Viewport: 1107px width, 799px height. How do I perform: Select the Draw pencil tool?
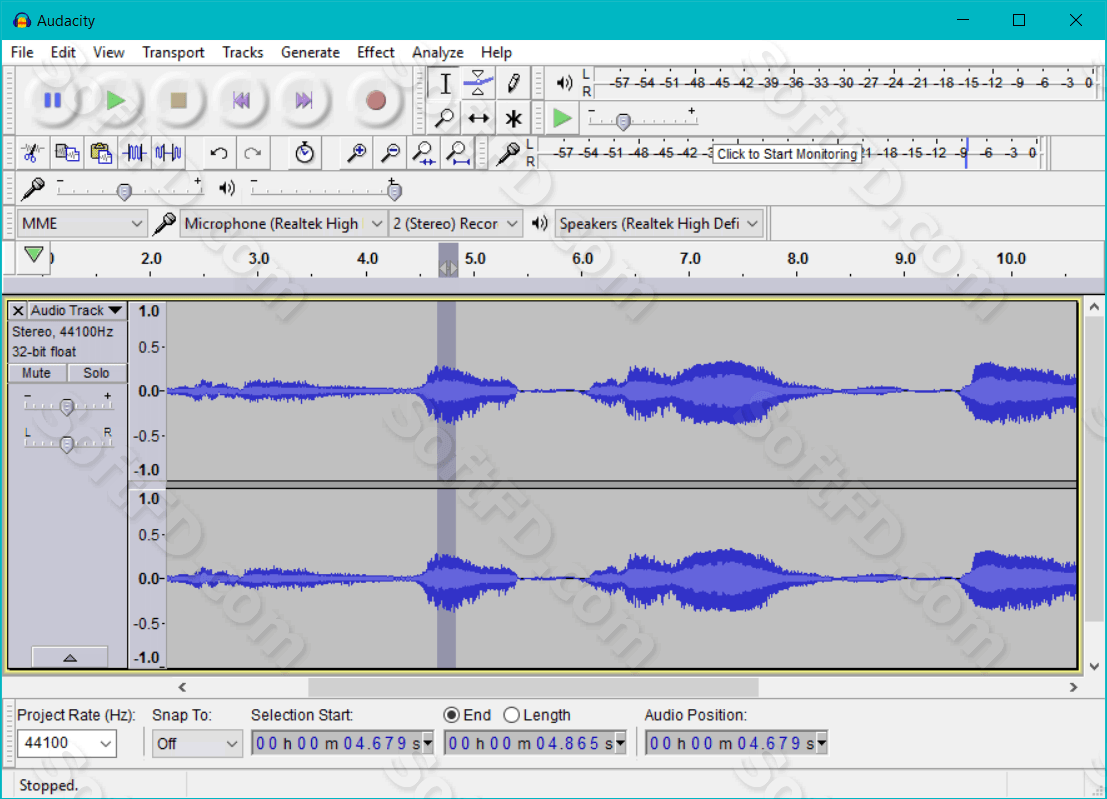pos(513,83)
